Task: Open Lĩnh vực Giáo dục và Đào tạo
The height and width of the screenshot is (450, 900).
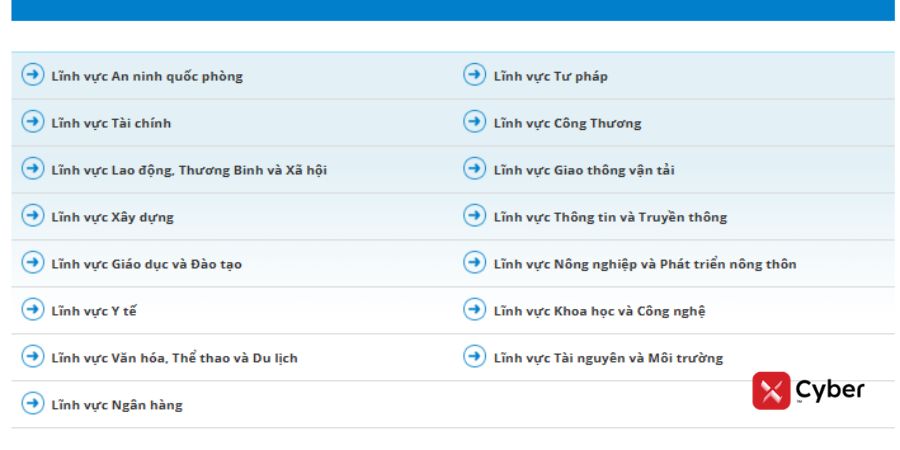Action: (146, 264)
